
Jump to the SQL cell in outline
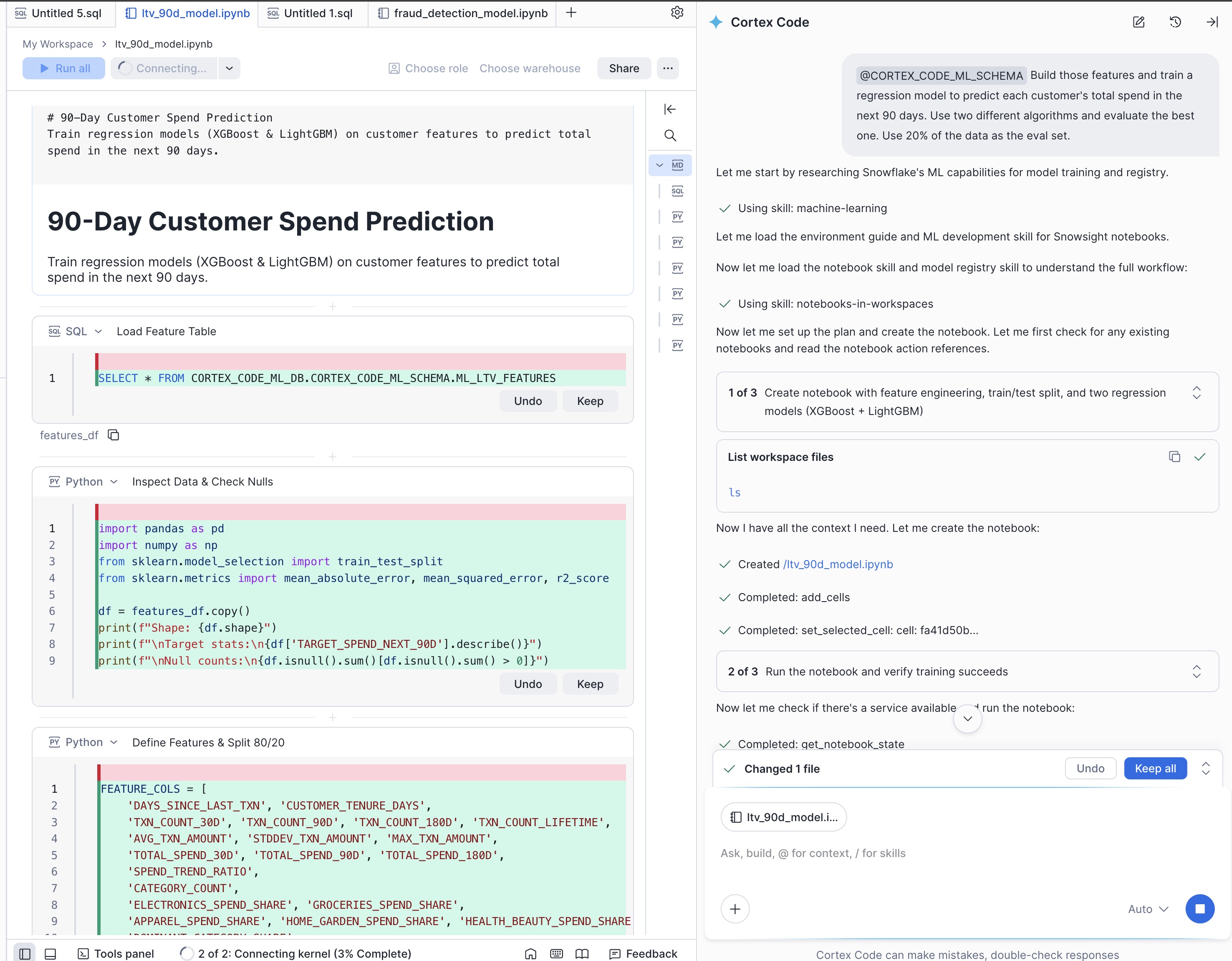(677, 191)
